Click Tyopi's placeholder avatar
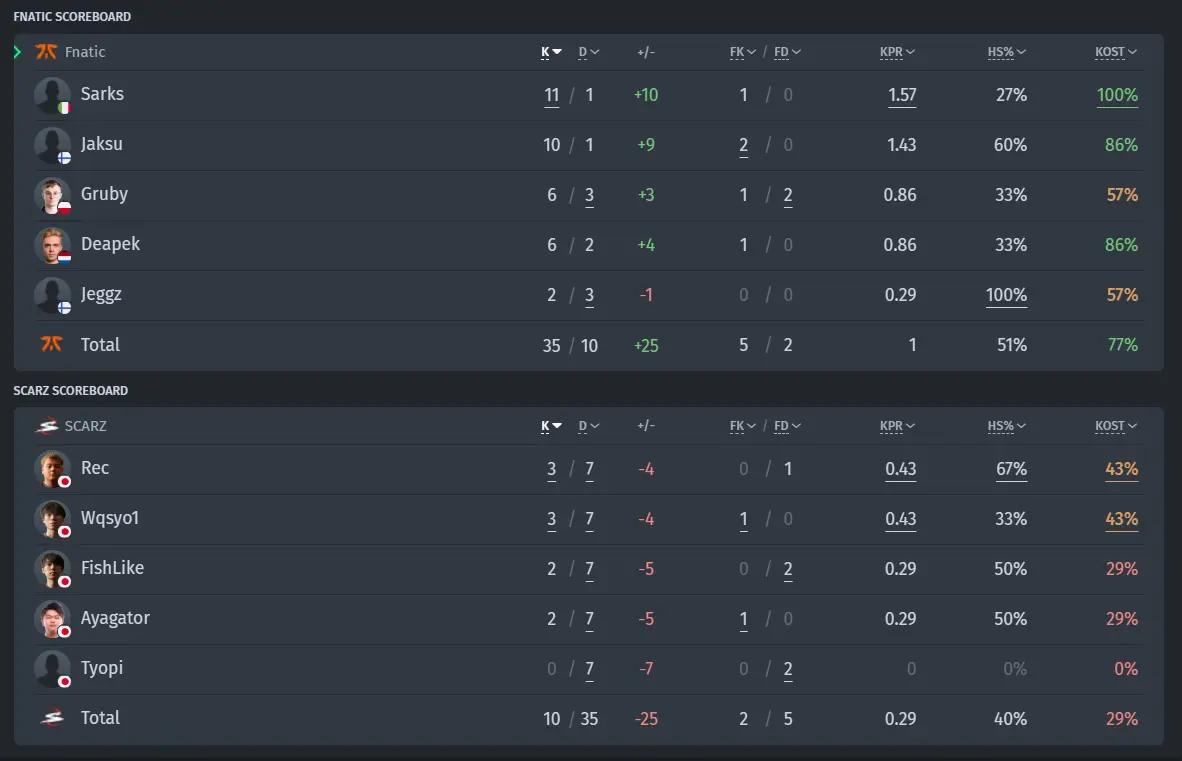Screen dimensions: 1182x761 [x=52, y=668]
